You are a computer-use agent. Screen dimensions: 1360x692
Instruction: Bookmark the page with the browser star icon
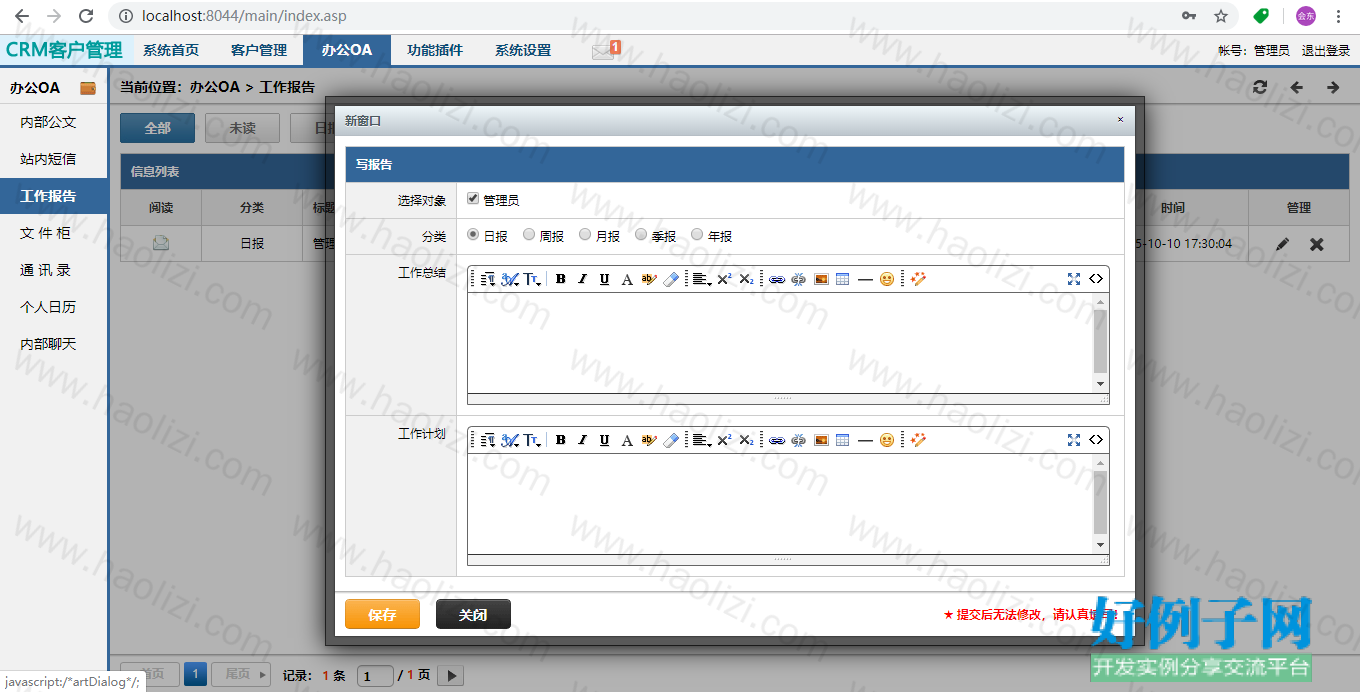click(1221, 16)
